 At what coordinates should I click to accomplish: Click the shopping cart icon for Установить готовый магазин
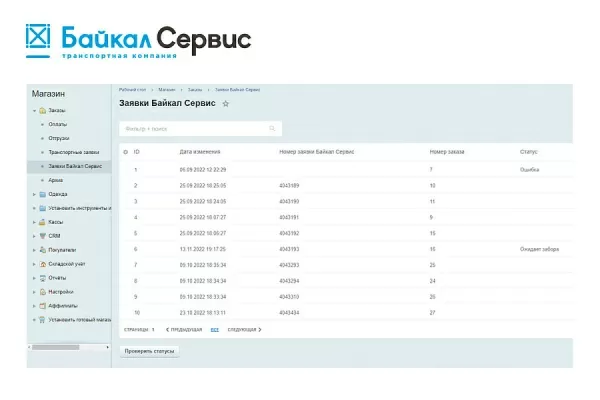(x=42, y=320)
